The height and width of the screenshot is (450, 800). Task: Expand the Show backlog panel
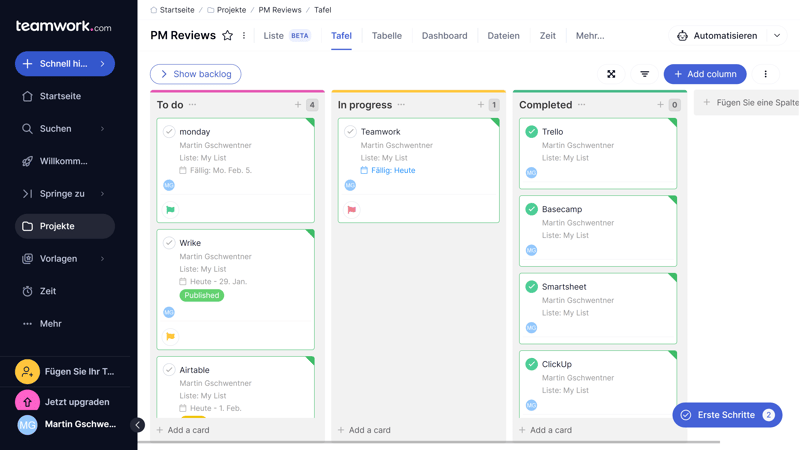[x=196, y=74]
